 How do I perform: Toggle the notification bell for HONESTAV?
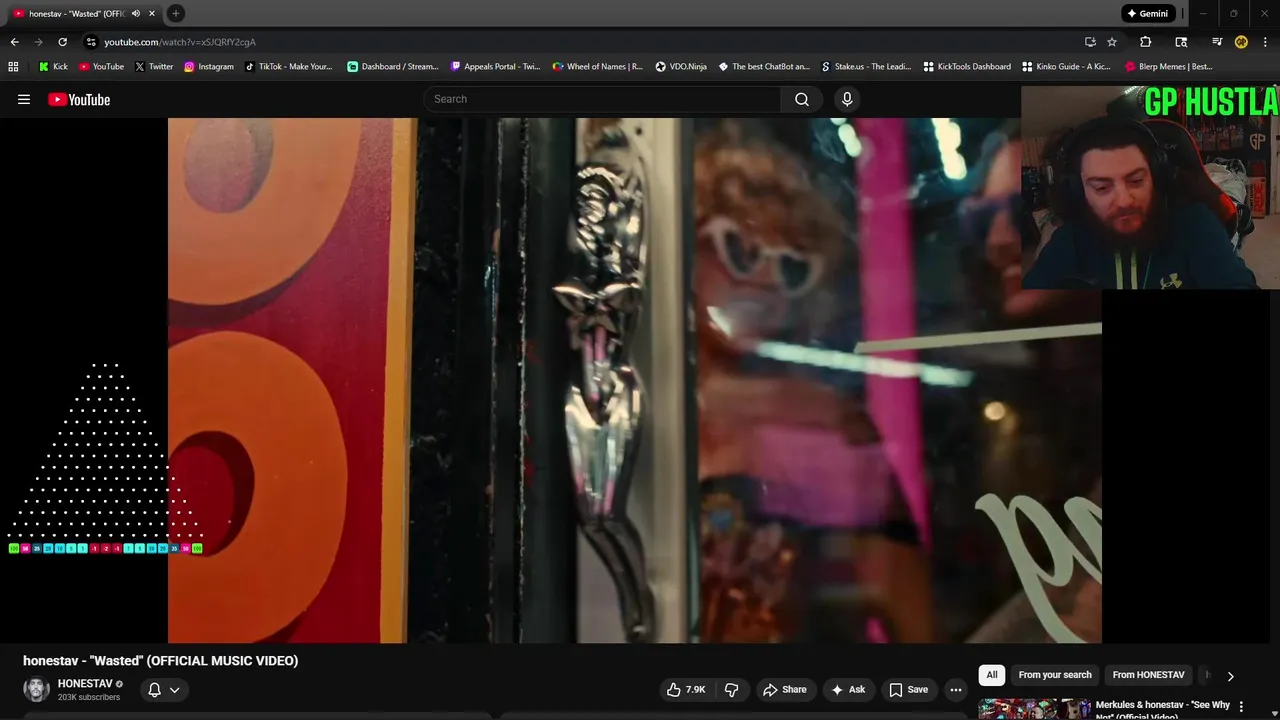[155, 689]
